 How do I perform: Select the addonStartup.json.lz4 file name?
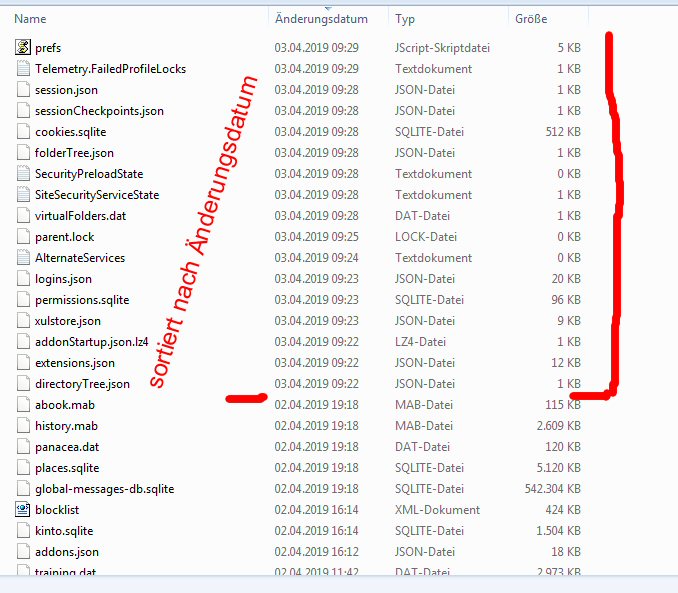point(91,342)
